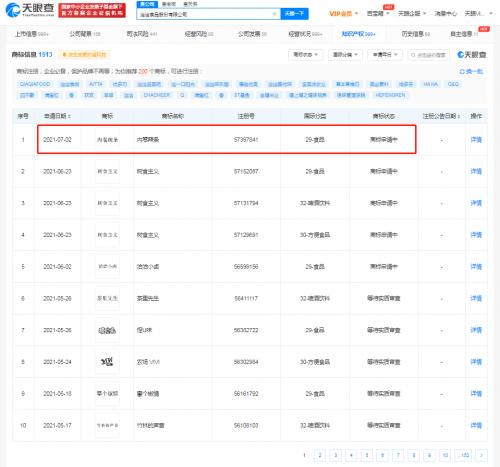The width and height of the screenshot is (500, 467).
Task: Go to page 5 in pagination
Action: click(367, 455)
